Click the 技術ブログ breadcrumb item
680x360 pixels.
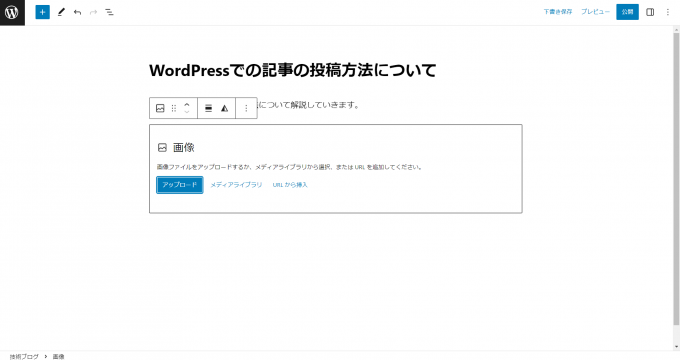pyautogui.click(x=24, y=357)
